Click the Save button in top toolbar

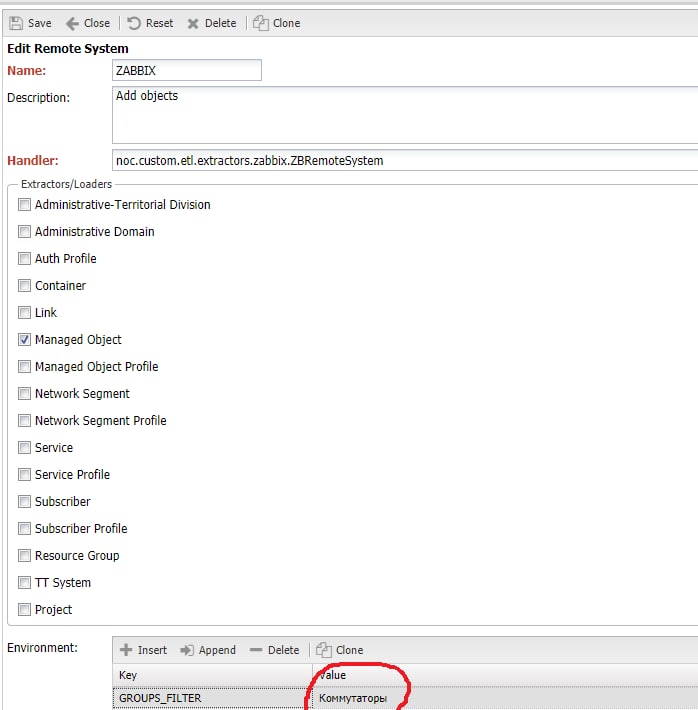tap(30, 23)
